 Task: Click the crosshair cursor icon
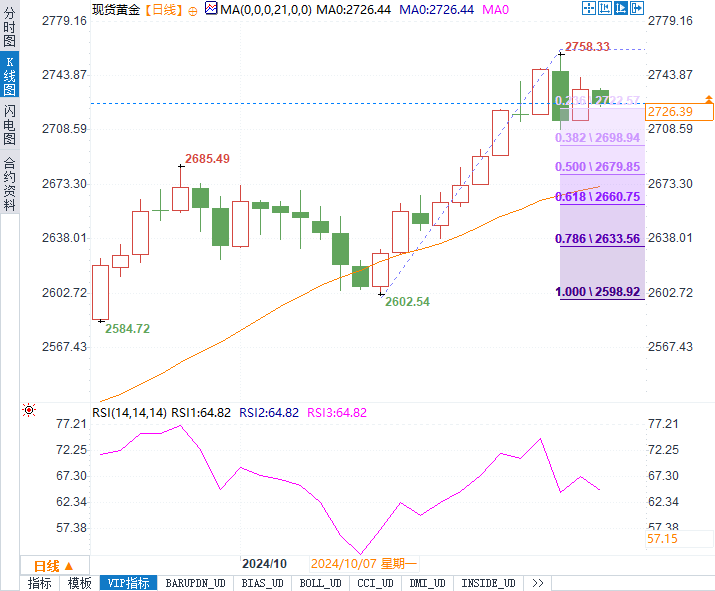point(589,8)
